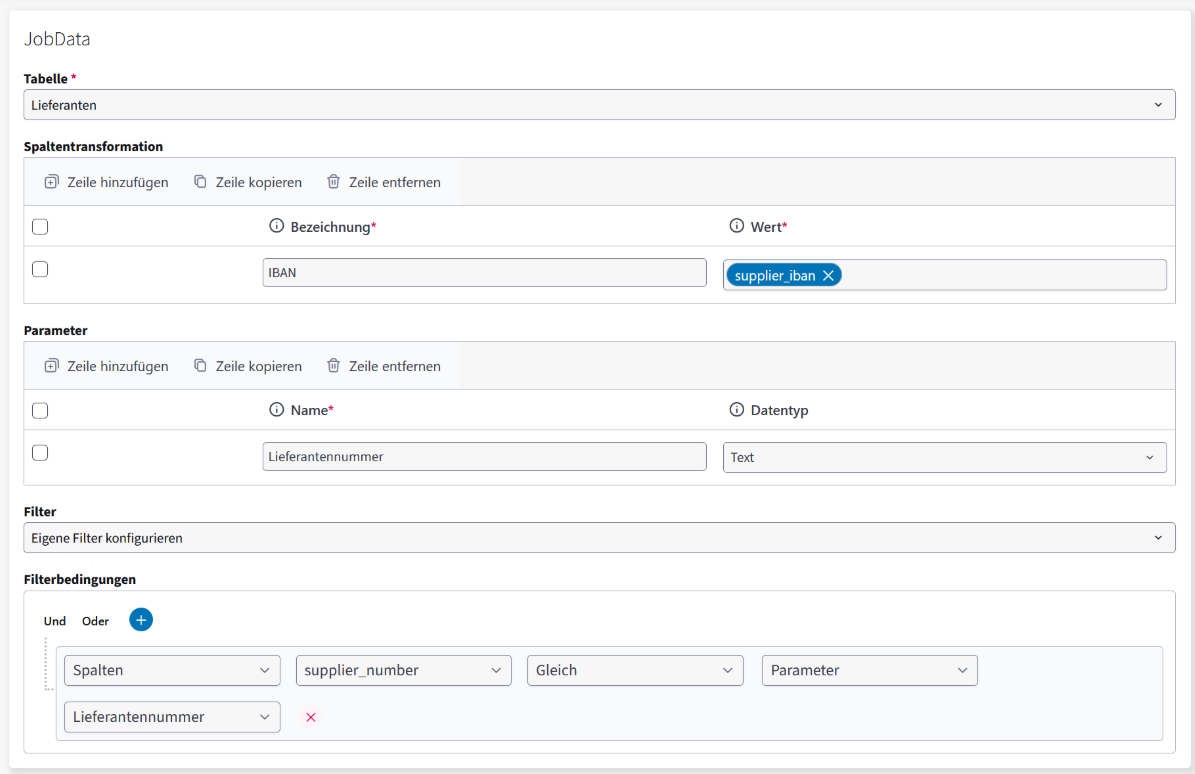This screenshot has height=774, width=1195.
Task: Open the Lieferantennummer dropdown in filter condition
Action: pos(172,717)
